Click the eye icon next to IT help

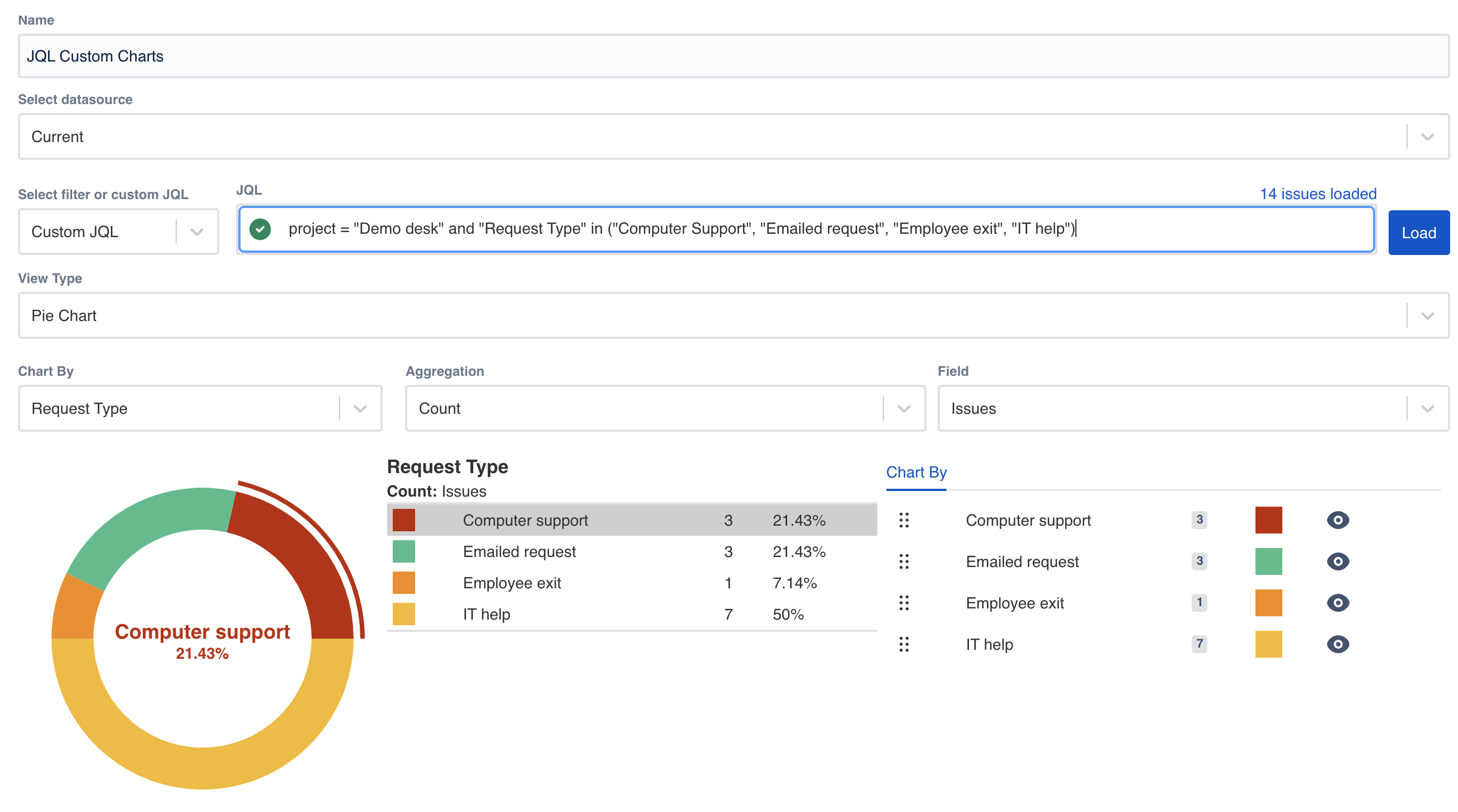(x=1338, y=644)
